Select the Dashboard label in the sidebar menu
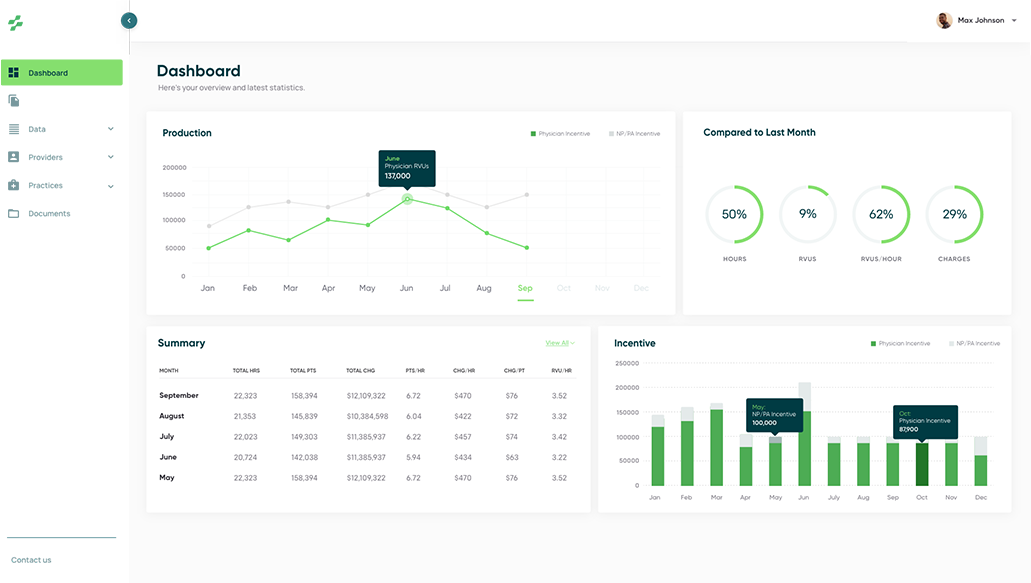 click(x=48, y=73)
